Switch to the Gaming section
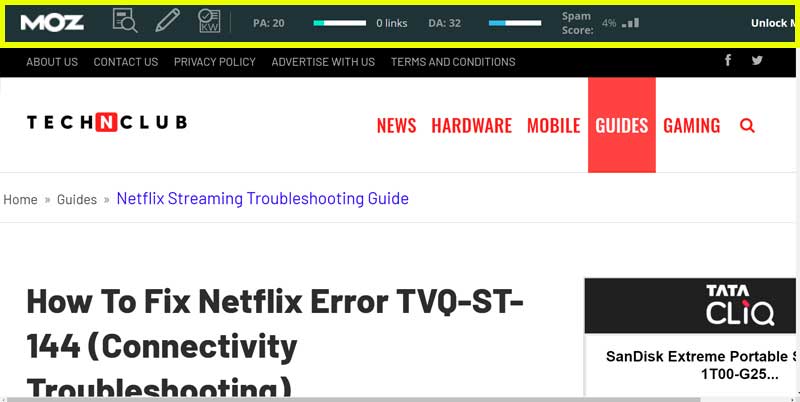 [x=691, y=125]
